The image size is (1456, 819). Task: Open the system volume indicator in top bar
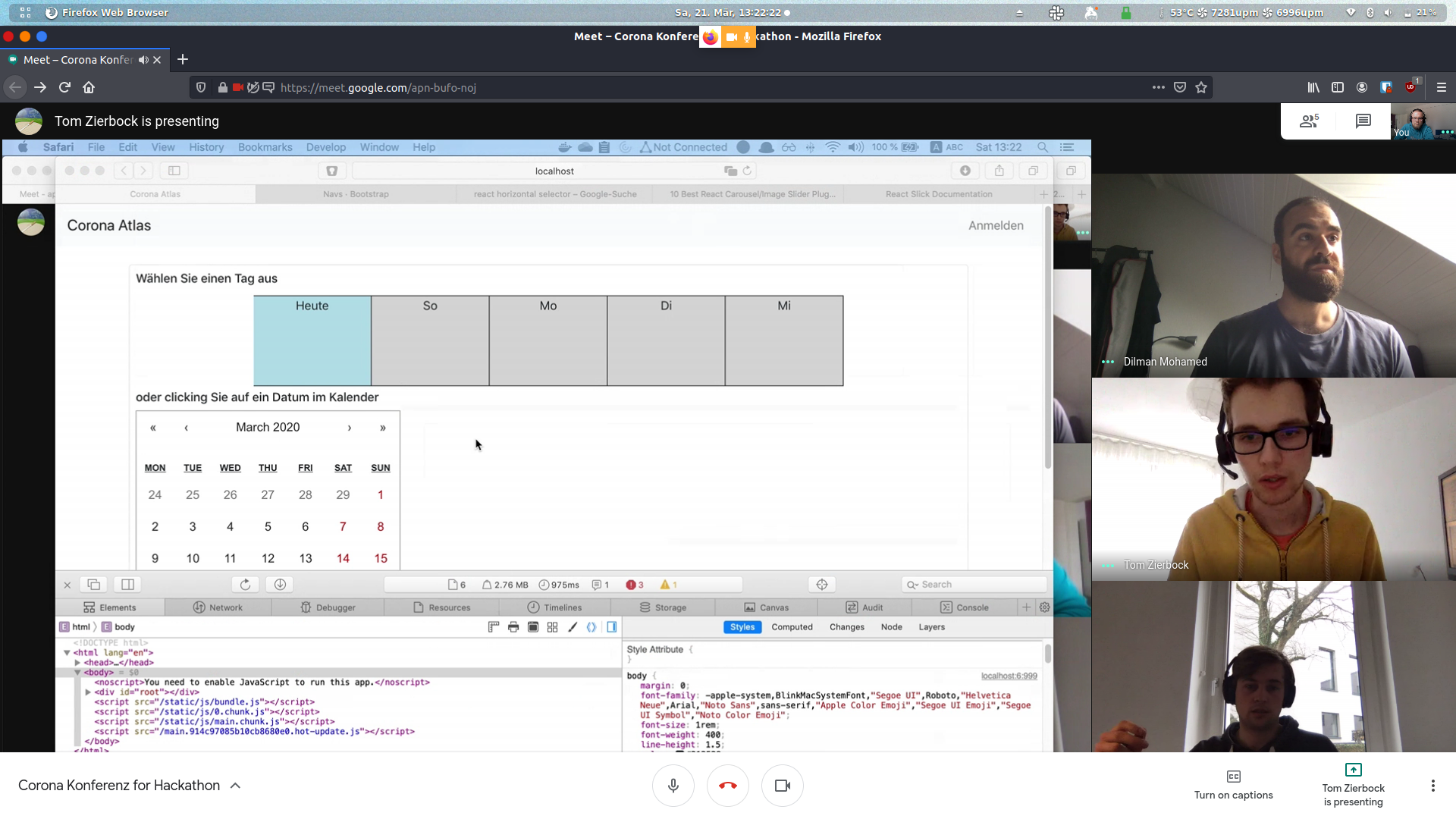coord(1387,13)
